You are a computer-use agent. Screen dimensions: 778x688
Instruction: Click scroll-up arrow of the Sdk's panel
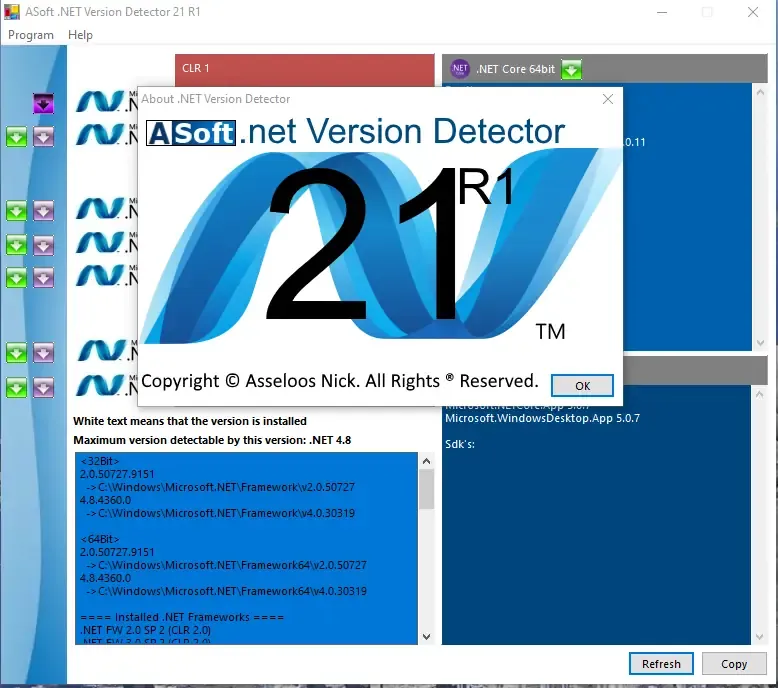pyautogui.click(x=760, y=394)
